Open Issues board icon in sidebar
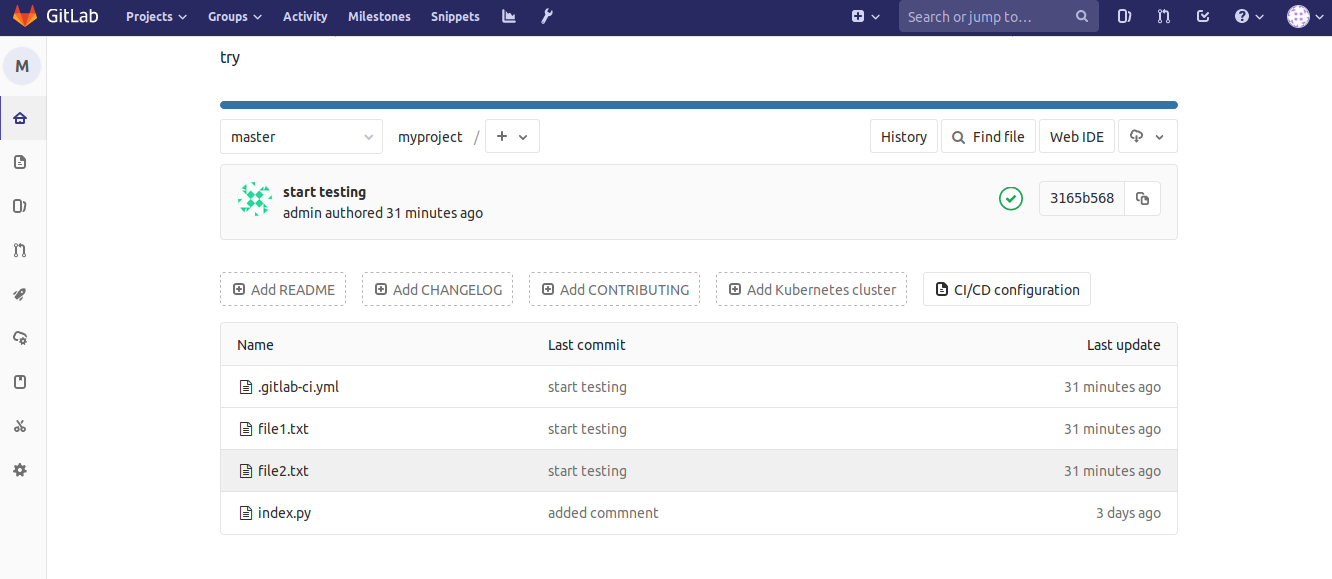This screenshot has width=1332, height=579. (20, 206)
